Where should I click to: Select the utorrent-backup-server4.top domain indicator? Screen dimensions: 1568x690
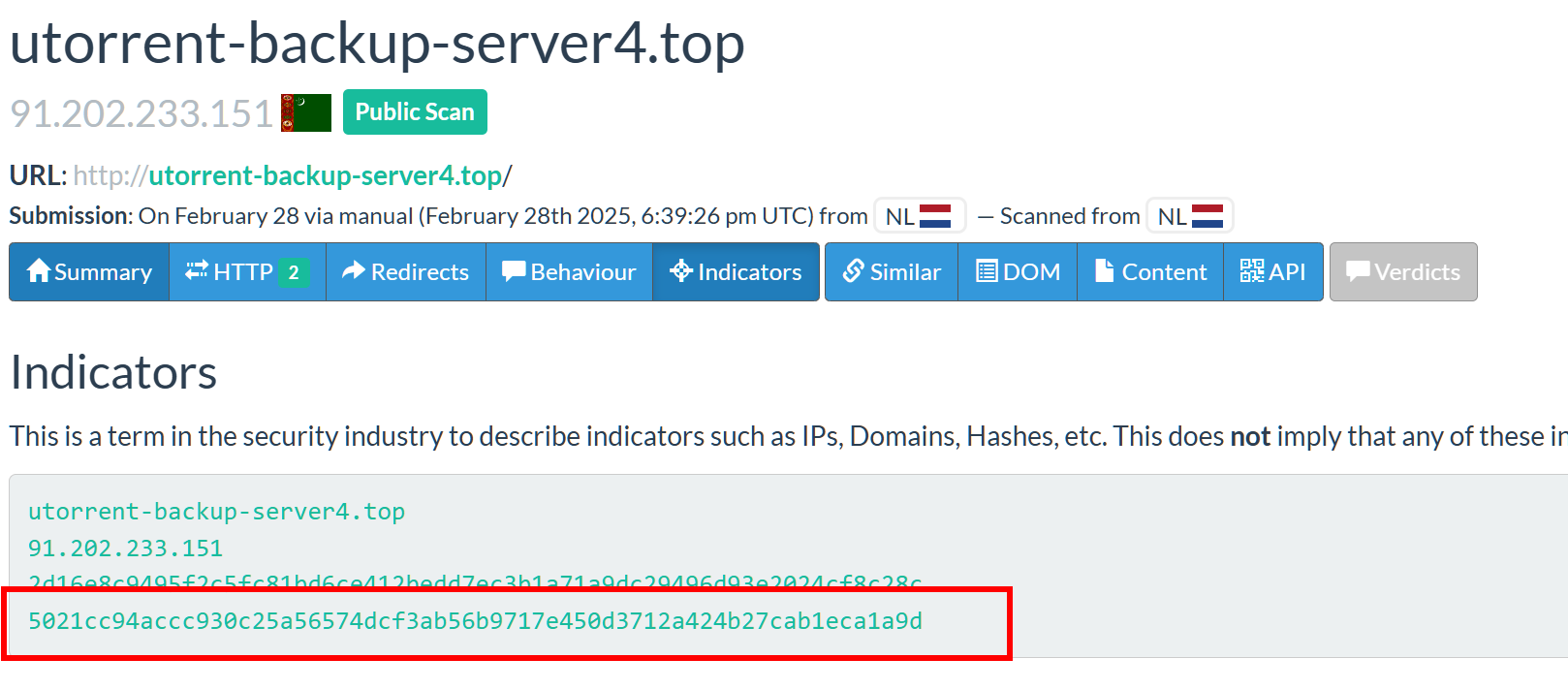click(216, 511)
